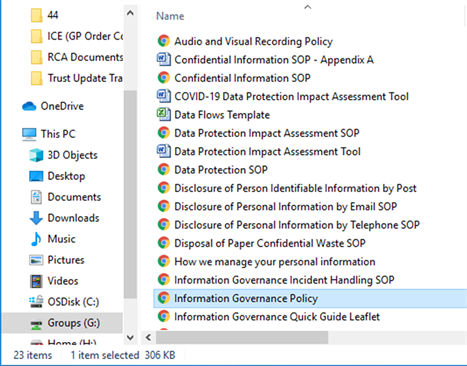Click Chrome icon for Data Protection Impact Assessment SOP
The width and height of the screenshot is (467, 366).
(164, 133)
